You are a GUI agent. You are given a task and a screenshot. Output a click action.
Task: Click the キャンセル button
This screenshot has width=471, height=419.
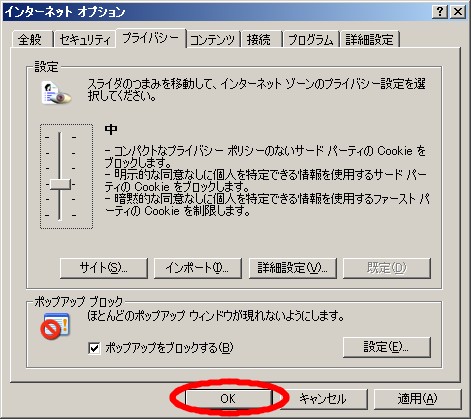click(x=323, y=399)
